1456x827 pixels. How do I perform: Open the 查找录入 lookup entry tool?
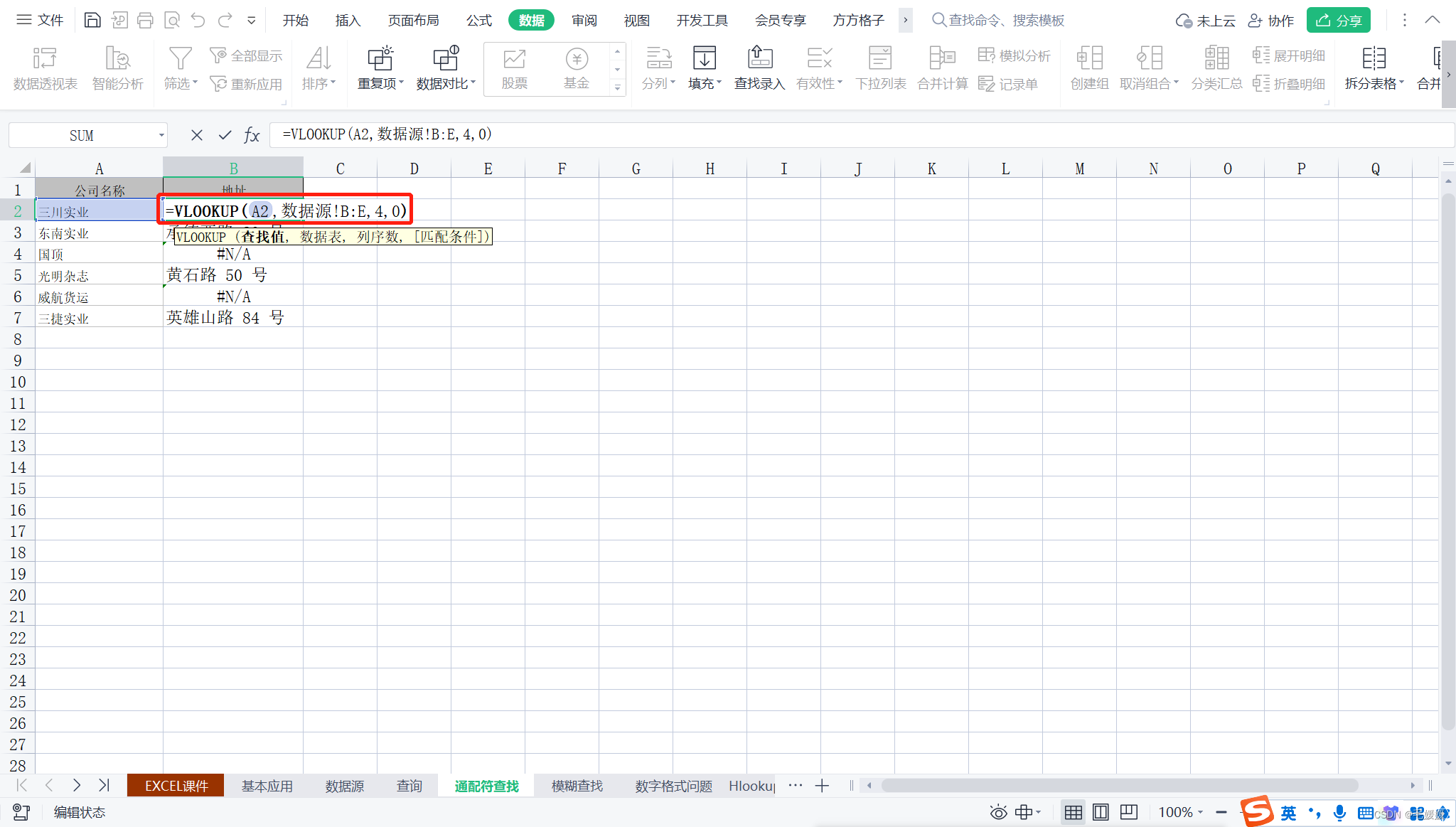(759, 68)
